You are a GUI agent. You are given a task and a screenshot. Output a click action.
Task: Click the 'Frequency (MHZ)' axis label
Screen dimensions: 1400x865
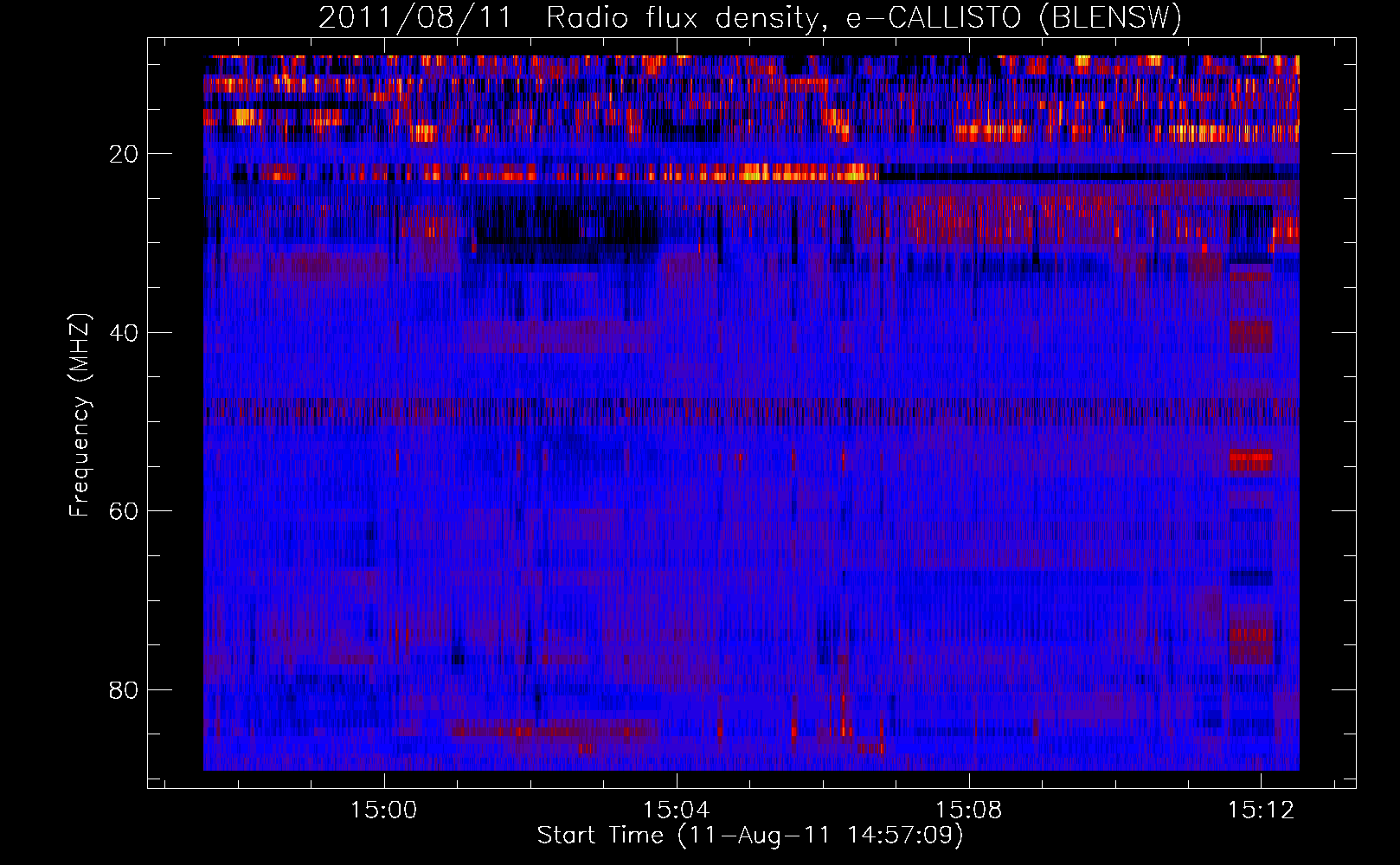(x=80, y=416)
